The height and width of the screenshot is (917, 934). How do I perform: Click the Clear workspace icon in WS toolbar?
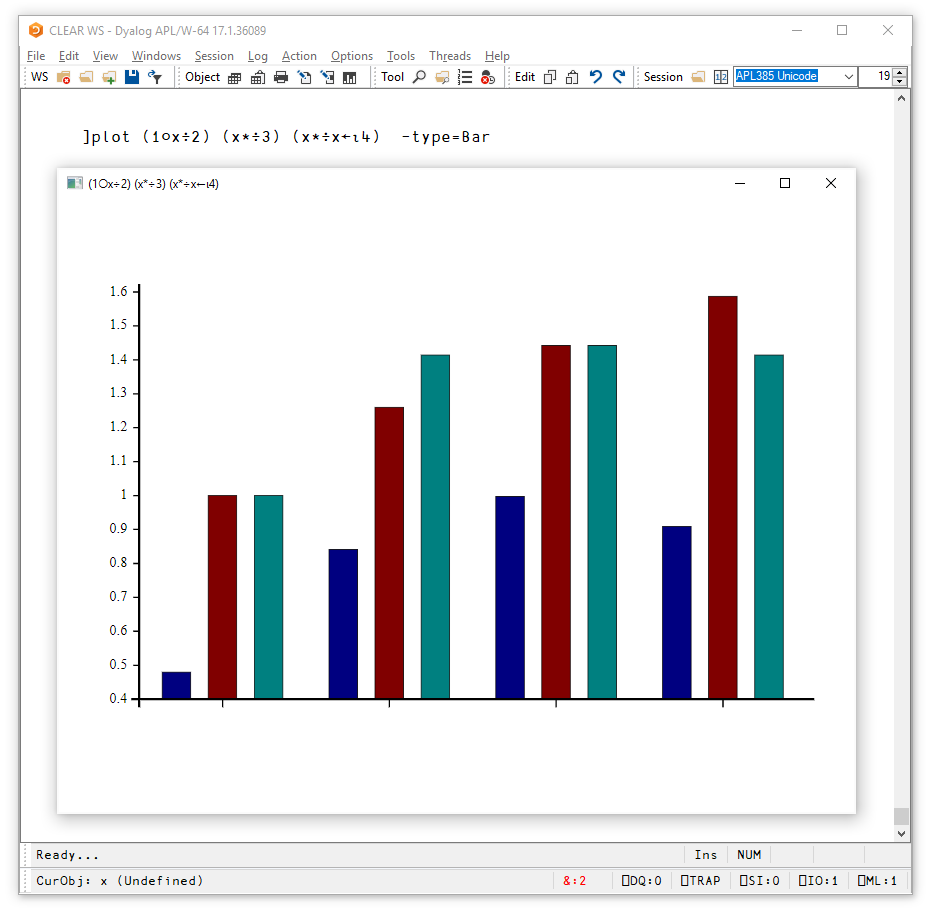64,77
